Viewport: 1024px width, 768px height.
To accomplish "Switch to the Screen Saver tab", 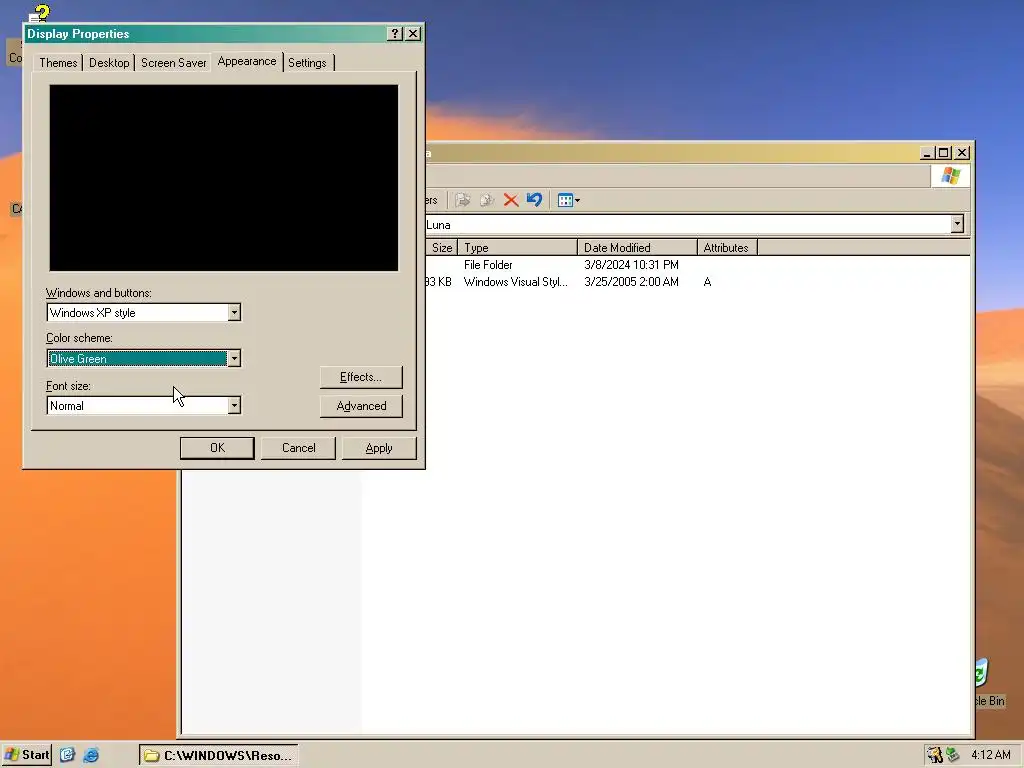I will tap(173, 63).
